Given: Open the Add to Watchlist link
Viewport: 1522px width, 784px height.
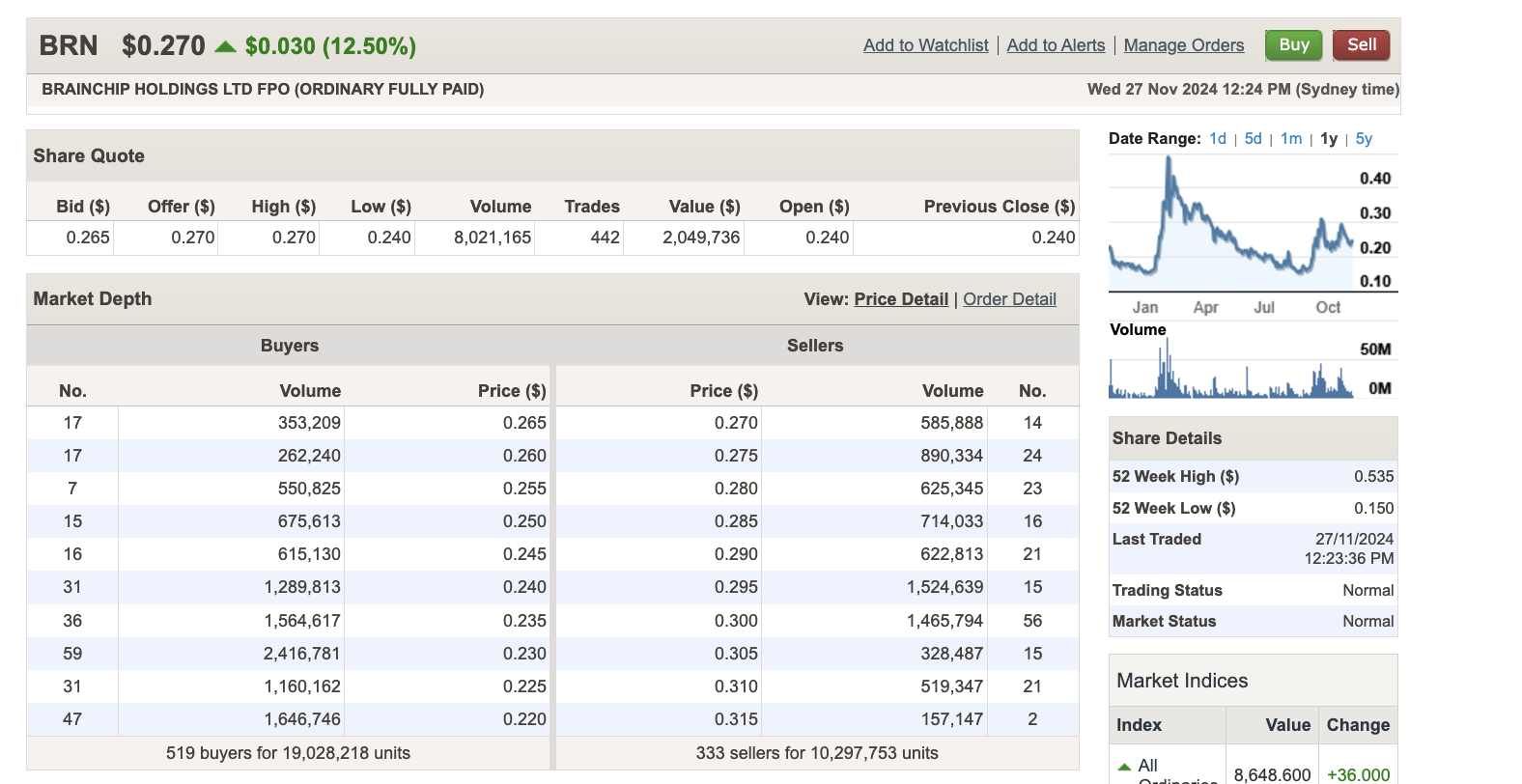Looking at the screenshot, I should pos(925,45).
